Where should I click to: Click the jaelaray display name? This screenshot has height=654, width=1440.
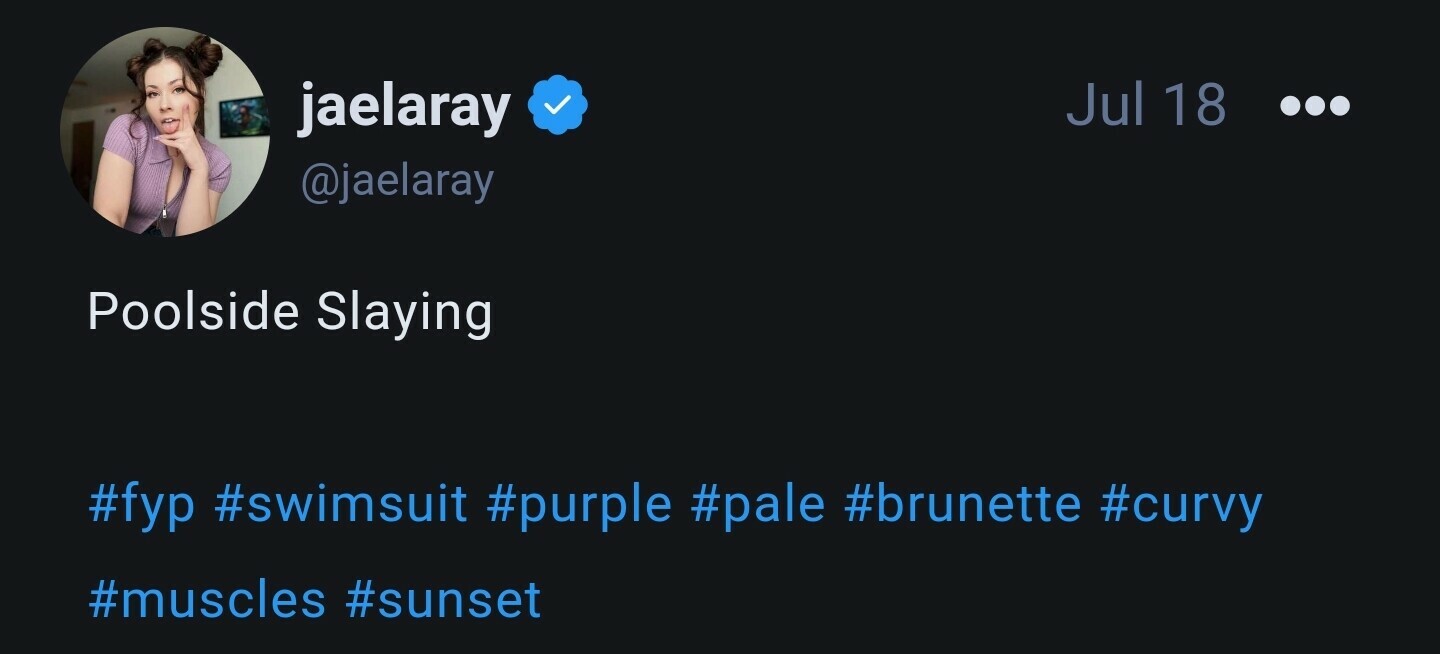tap(404, 106)
